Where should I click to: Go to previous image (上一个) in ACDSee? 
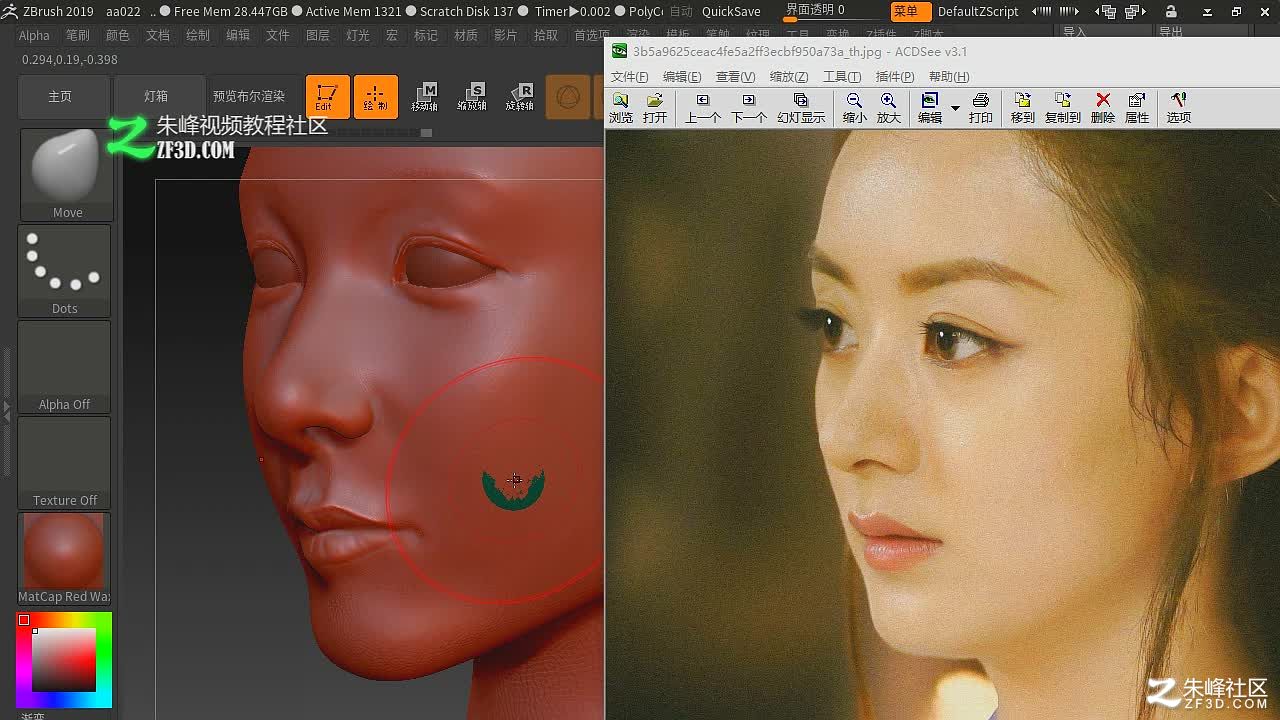click(x=703, y=108)
